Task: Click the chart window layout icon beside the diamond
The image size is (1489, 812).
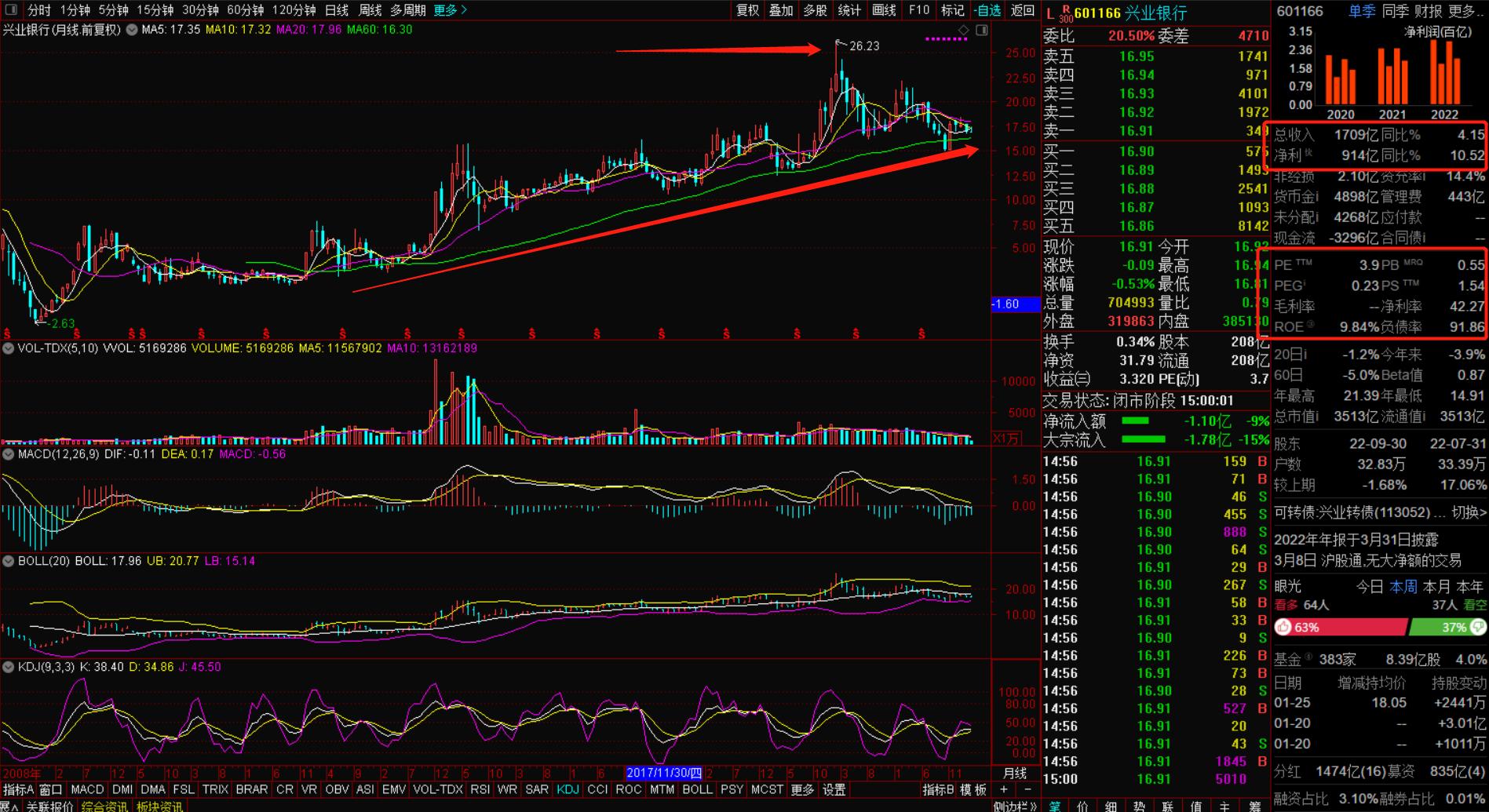Action: (x=982, y=30)
